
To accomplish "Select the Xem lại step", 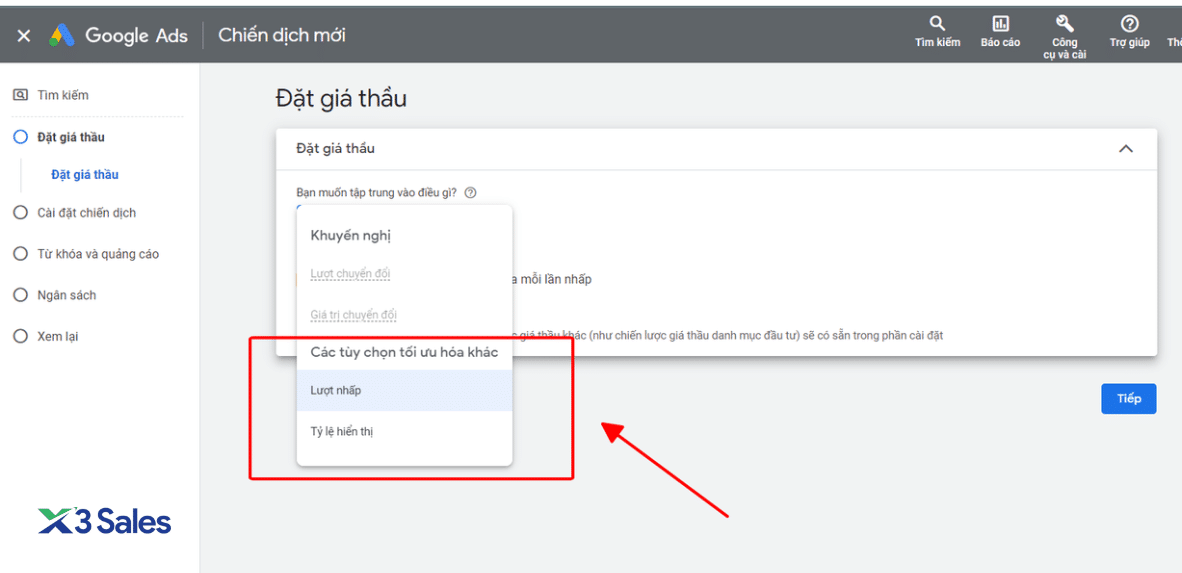I will click(46, 336).
